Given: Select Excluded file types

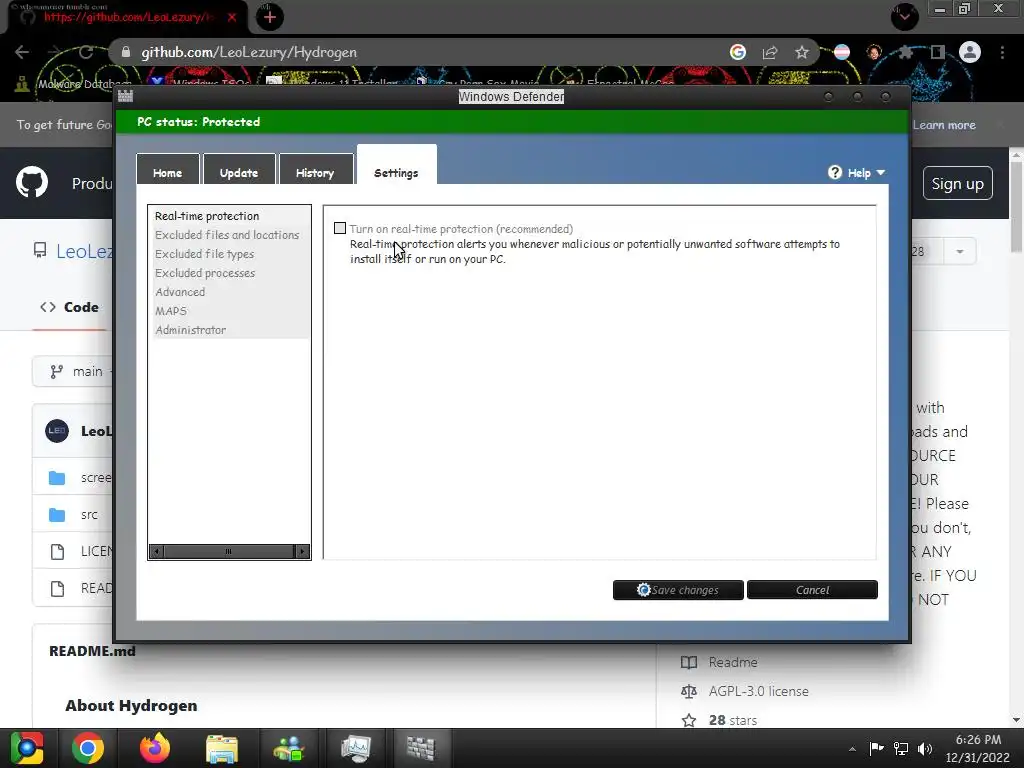Looking at the screenshot, I should (204, 254).
